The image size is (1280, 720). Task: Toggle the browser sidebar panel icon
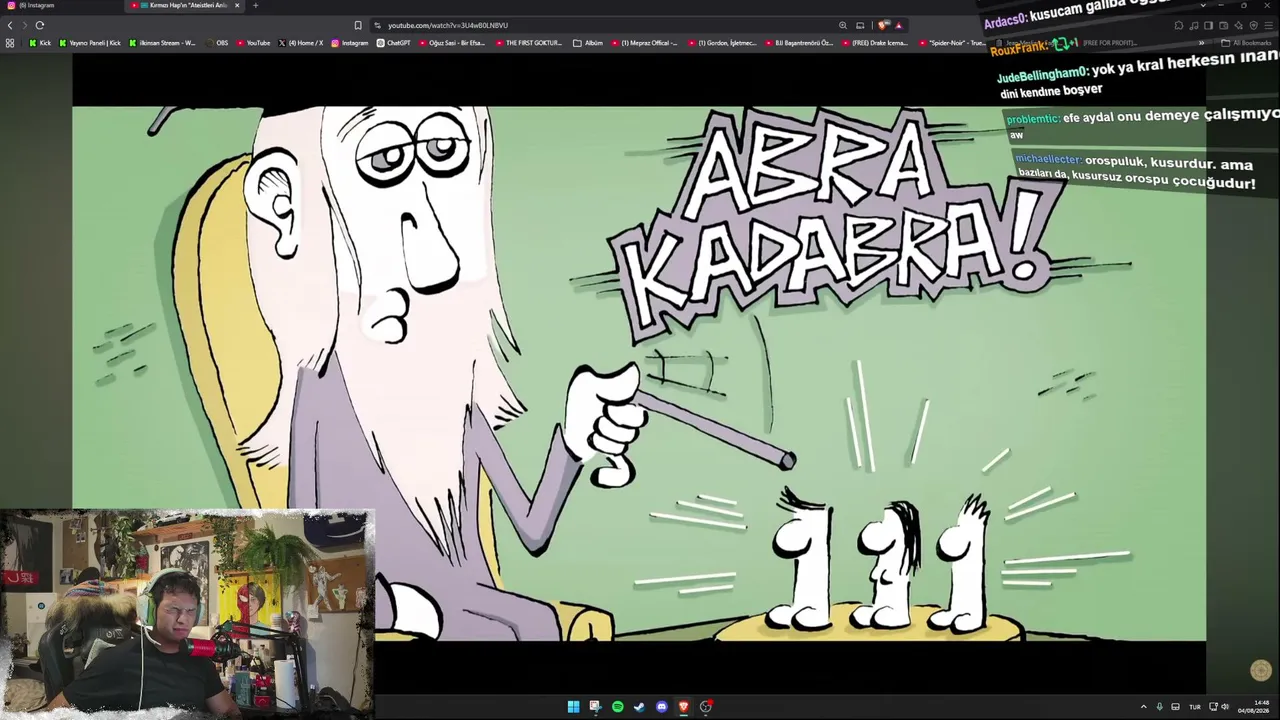pos(1208,25)
